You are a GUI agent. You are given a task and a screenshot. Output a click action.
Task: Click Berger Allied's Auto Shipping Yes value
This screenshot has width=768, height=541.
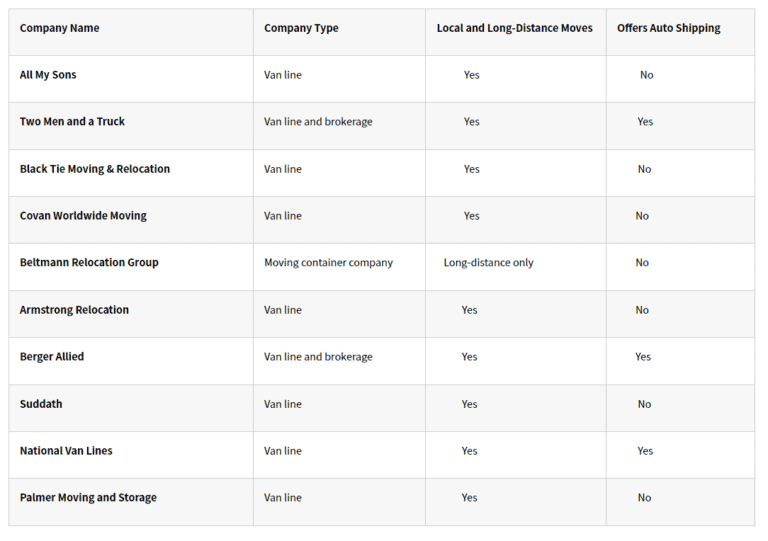point(643,357)
